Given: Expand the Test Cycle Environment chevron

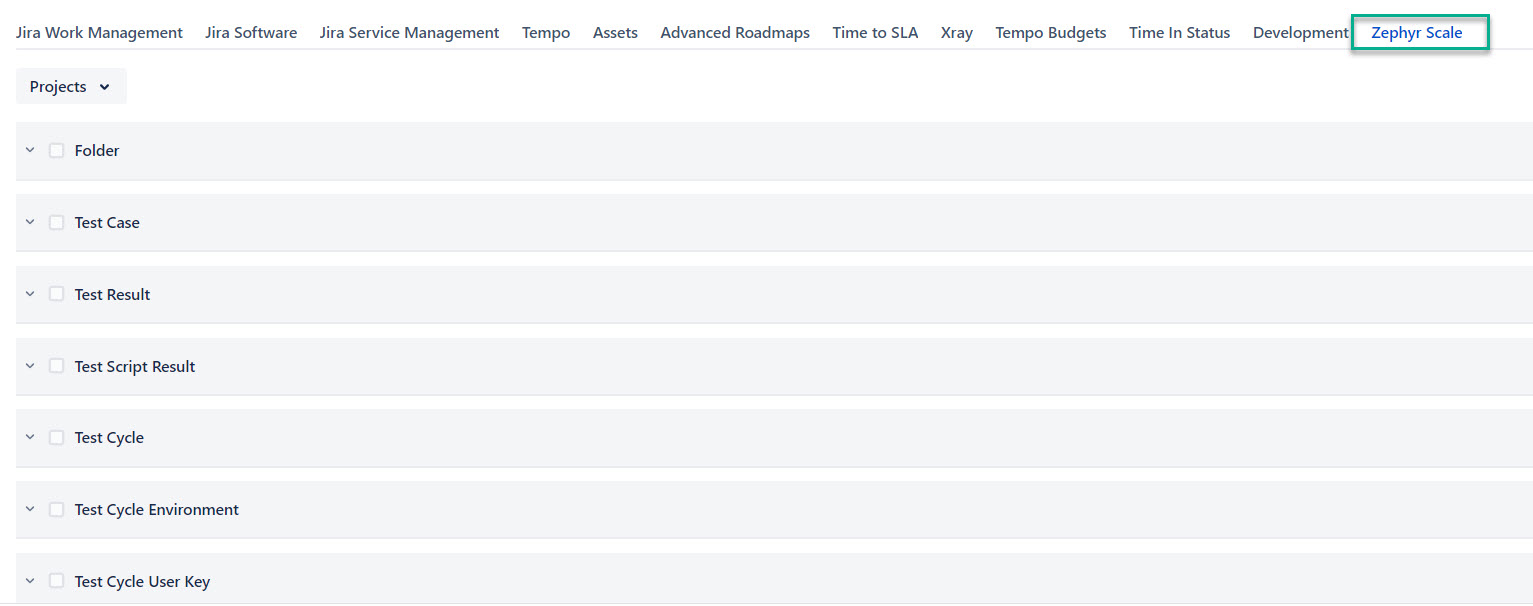Looking at the screenshot, I should (30, 509).
